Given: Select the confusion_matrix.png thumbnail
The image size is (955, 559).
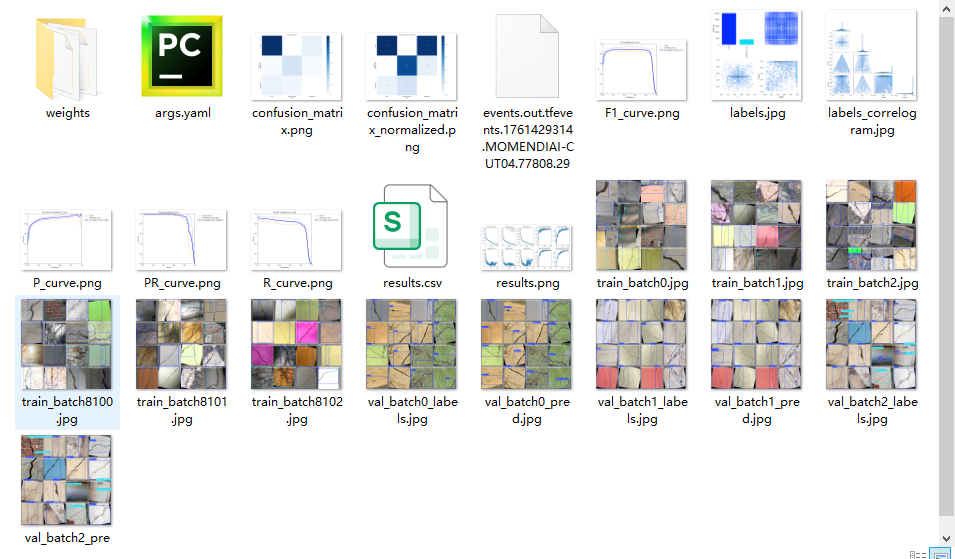Looking at the screenshot, I should click(297, 66).
